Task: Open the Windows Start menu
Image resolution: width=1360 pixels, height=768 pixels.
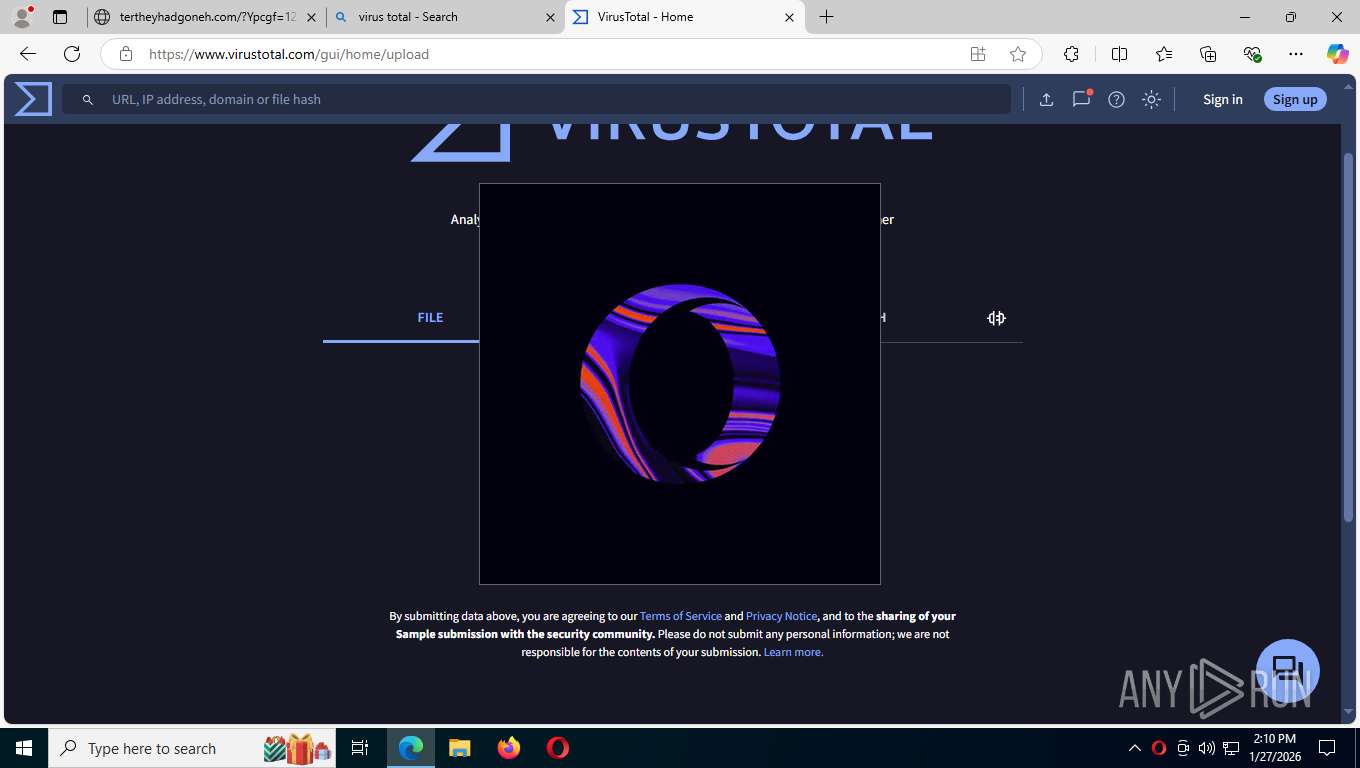Action: pos(24,748)
